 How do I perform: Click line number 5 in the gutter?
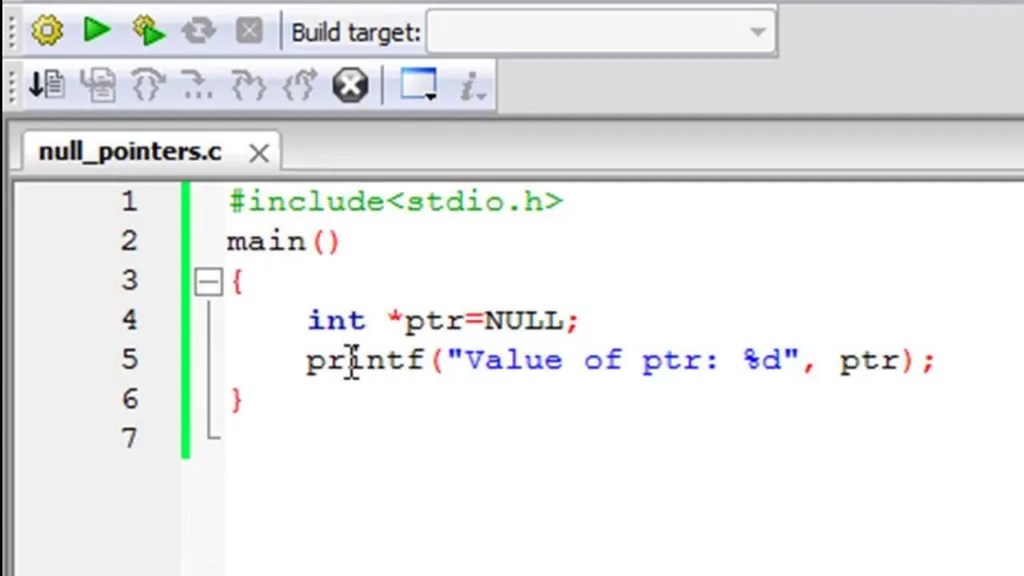tap(129, 360)
